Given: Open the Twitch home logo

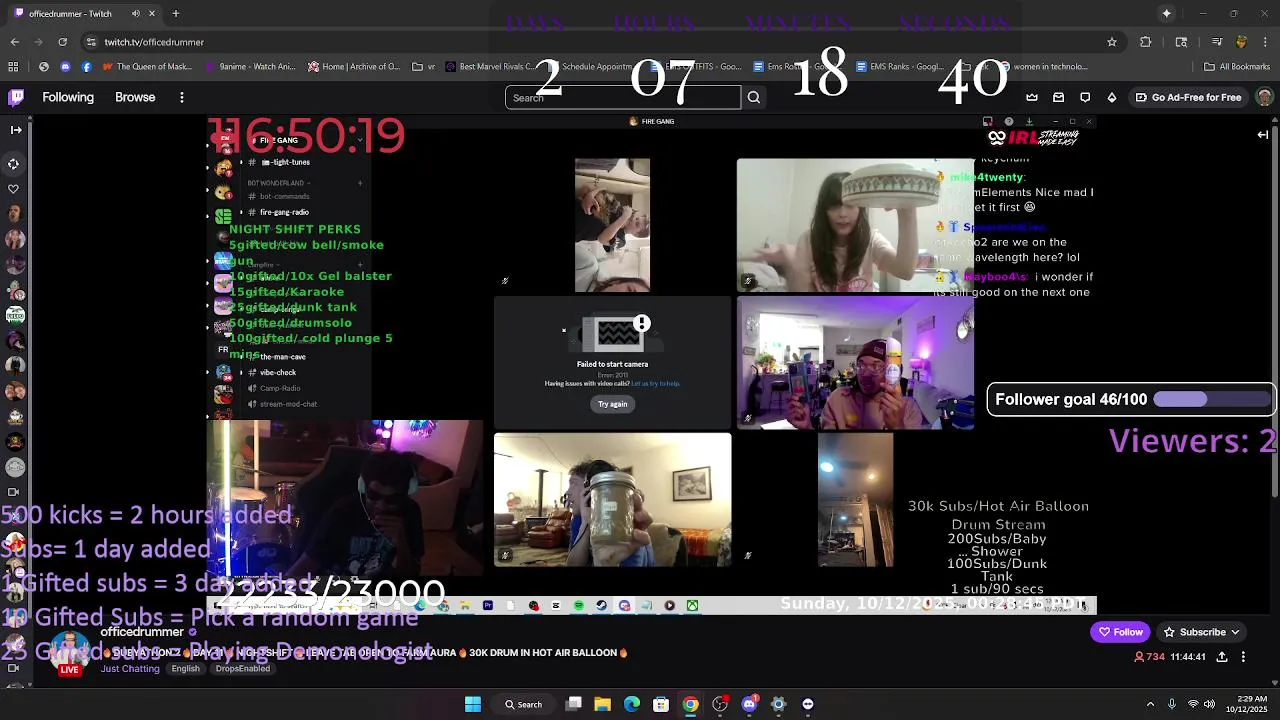Looking at the screenshot, I should (16, 97).
